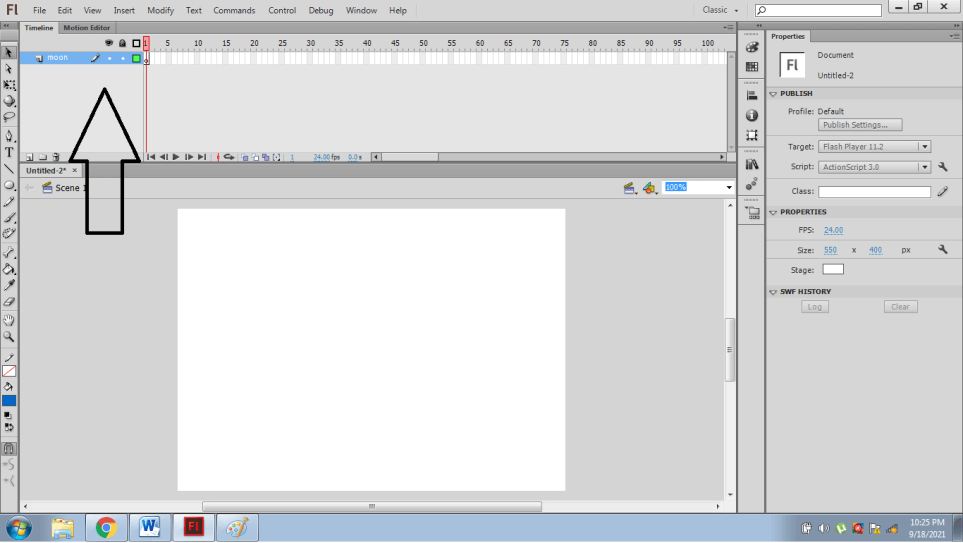Open the Motion Presets panel icon

click(x=752, y=184)
